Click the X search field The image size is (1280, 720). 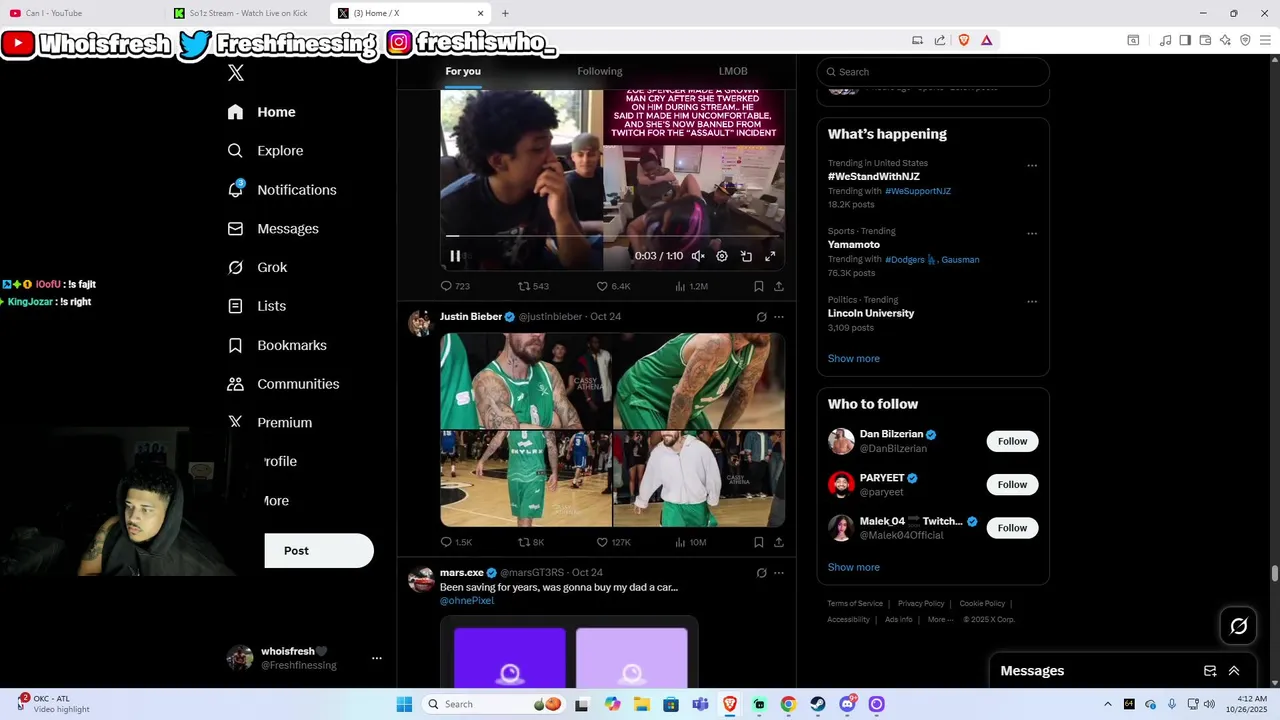[933, 72]
